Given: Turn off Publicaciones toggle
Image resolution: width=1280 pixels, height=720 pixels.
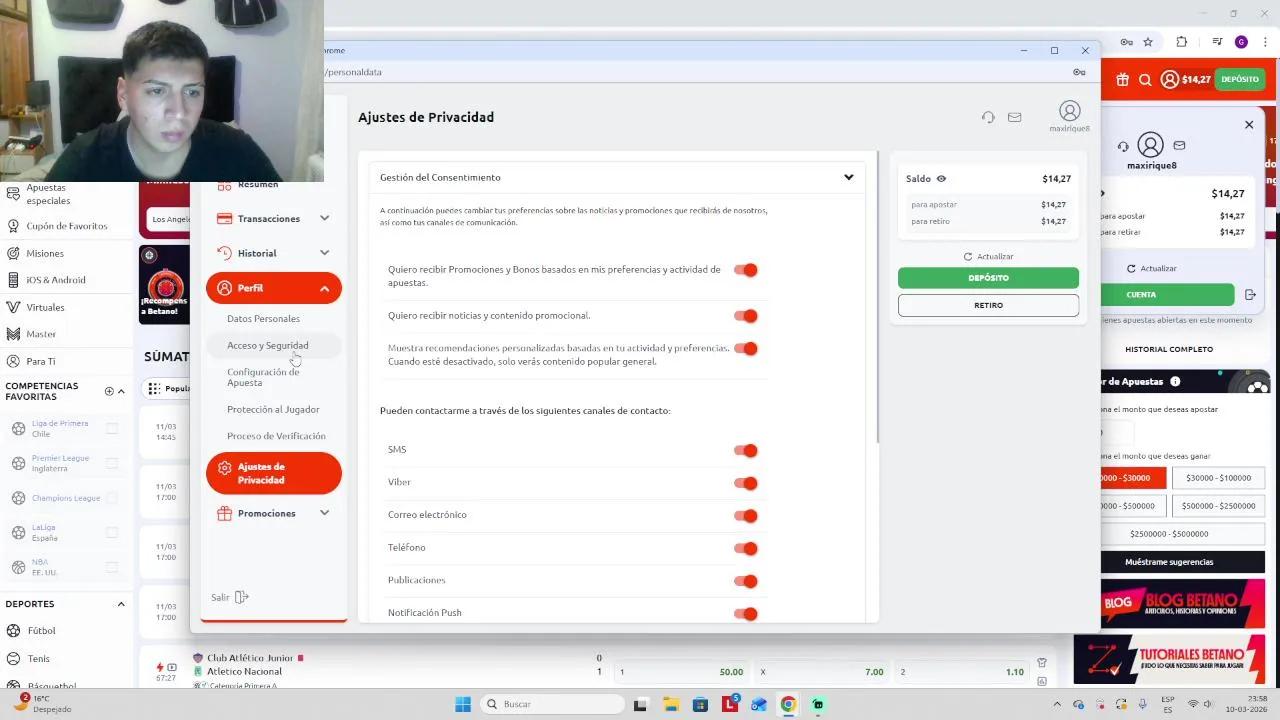Looking at the screenshot, I should 746,581.
